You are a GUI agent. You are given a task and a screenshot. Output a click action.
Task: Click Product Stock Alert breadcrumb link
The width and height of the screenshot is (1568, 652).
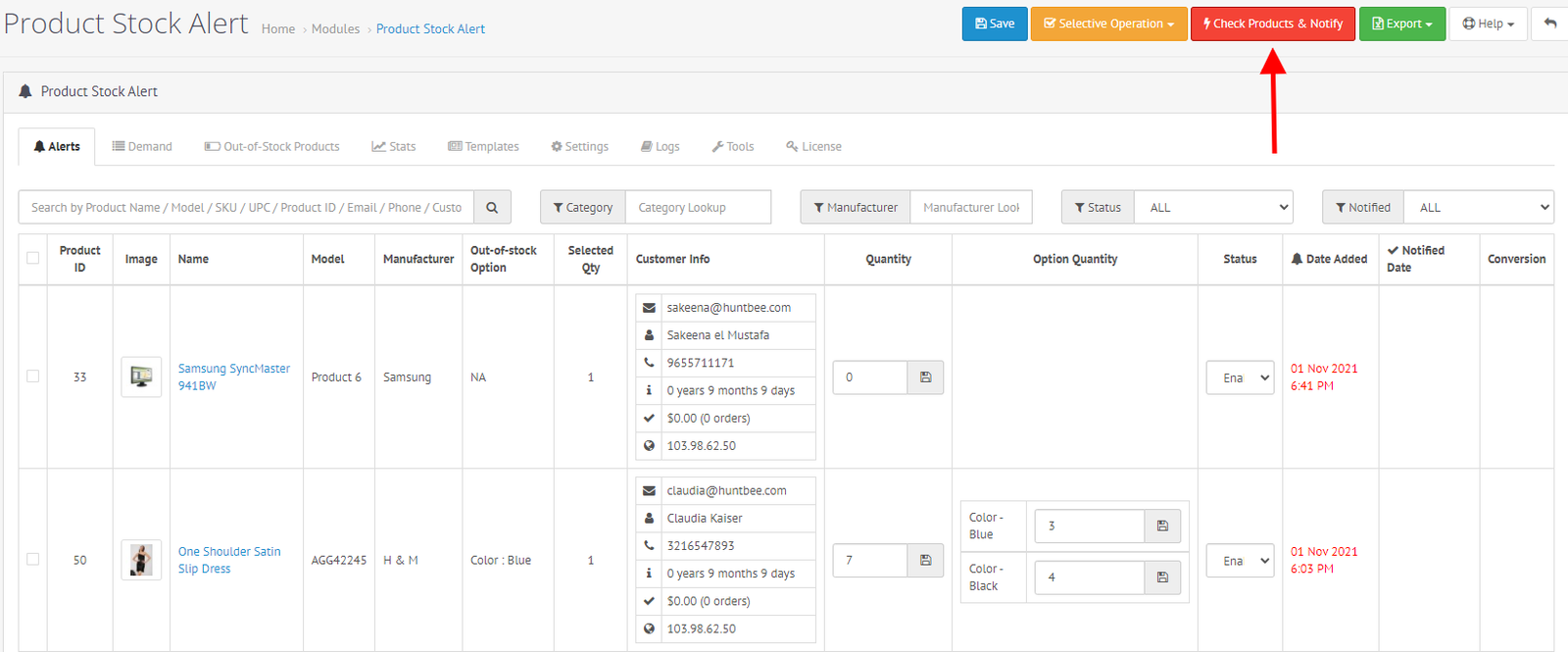(430, 28)
